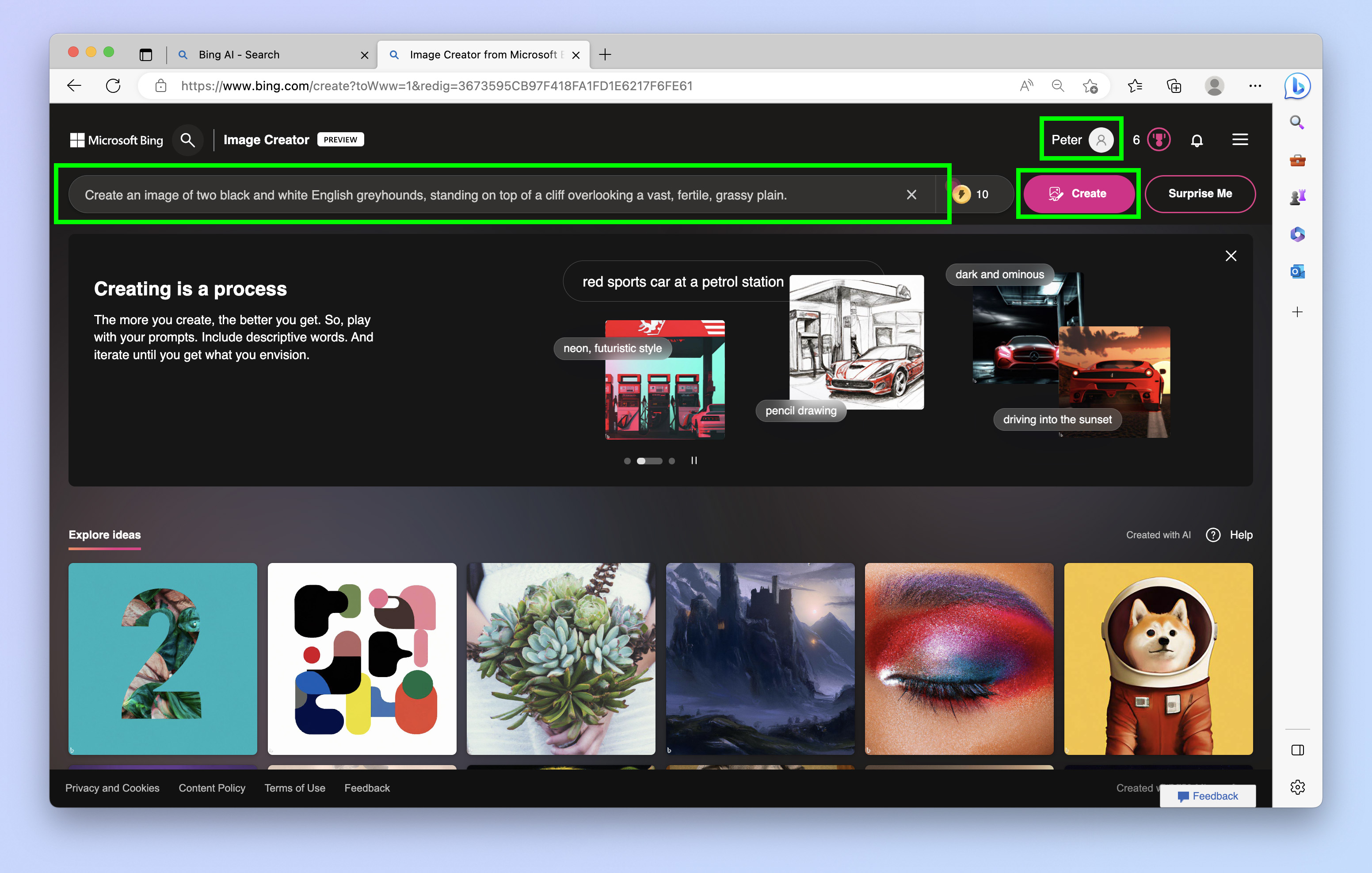1372x873 pixels.
Task: Clear the prompt text with X
Action: [x=911, y=195]
